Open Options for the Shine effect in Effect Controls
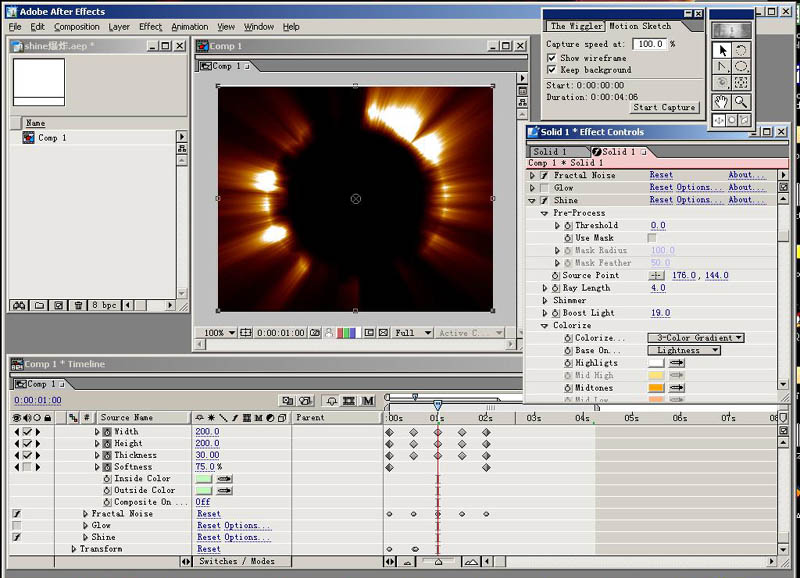The width and height of the screenshot is (800, 578). click(x=699, y=200)
